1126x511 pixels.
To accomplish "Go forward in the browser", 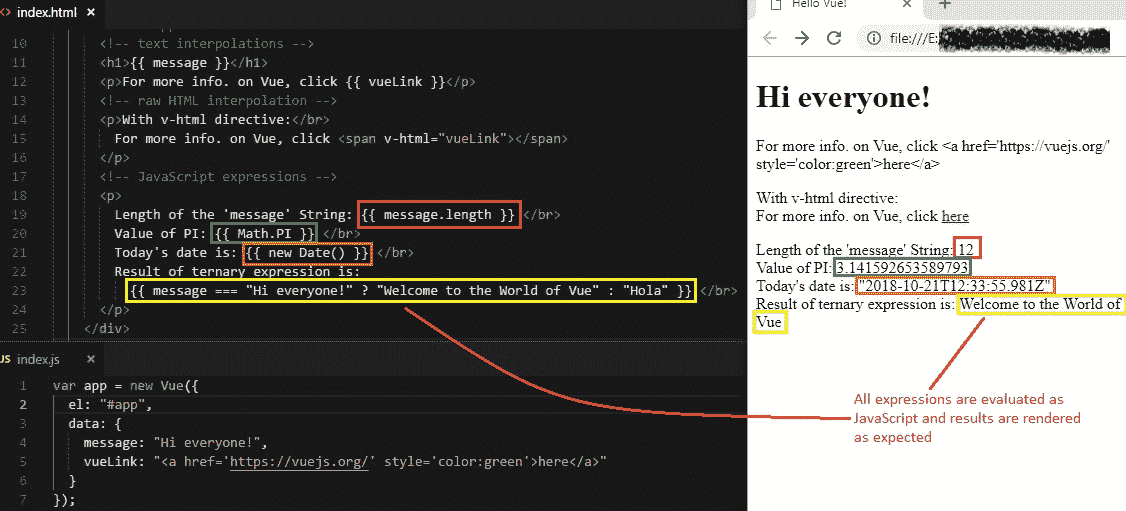I will [x=801, y=39].
